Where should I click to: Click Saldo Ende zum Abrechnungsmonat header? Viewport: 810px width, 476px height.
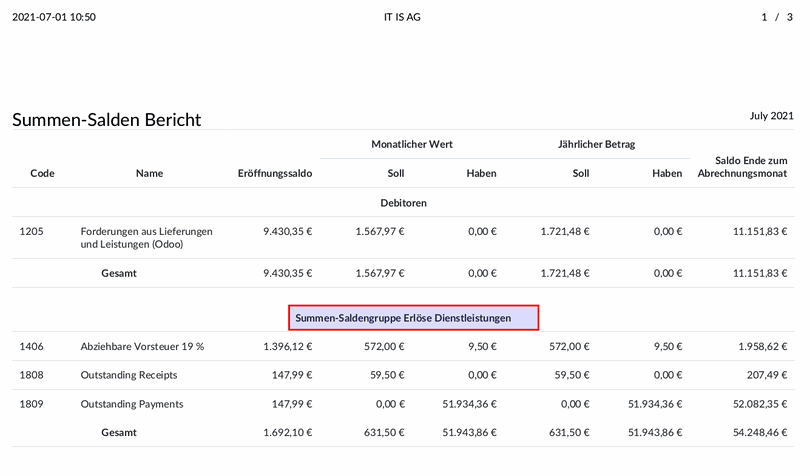(742, 167)
